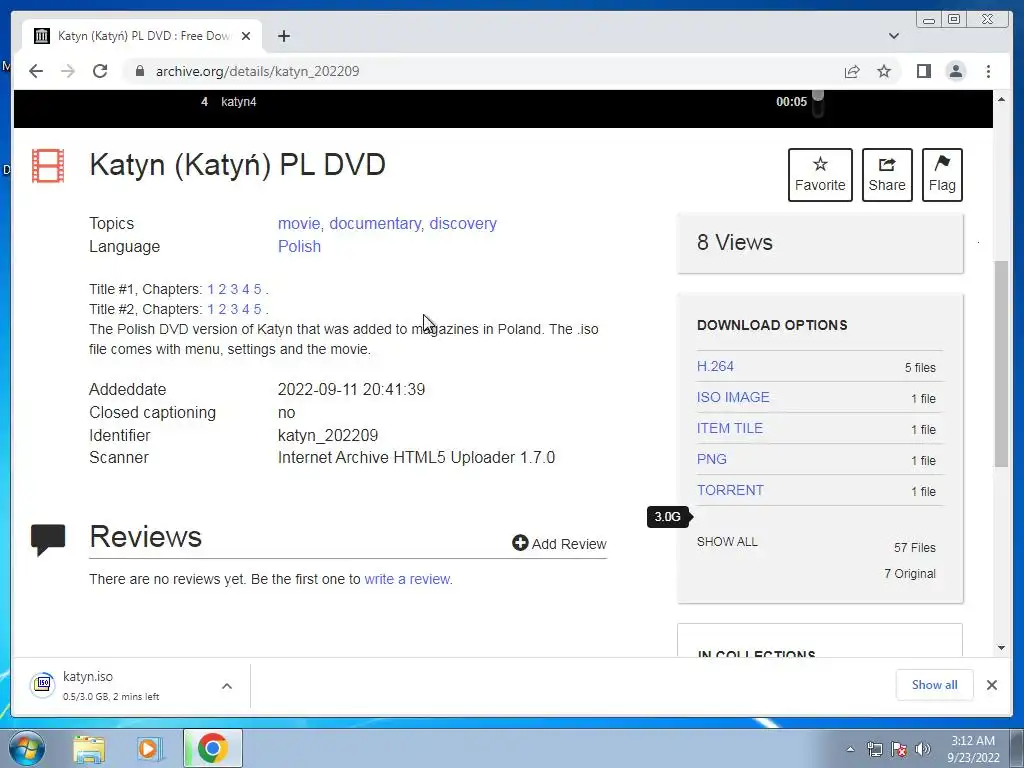Click the network tray icon
Image resolution: width=1024 pixels, height=768 pixels.
click(x=874, y=749)
